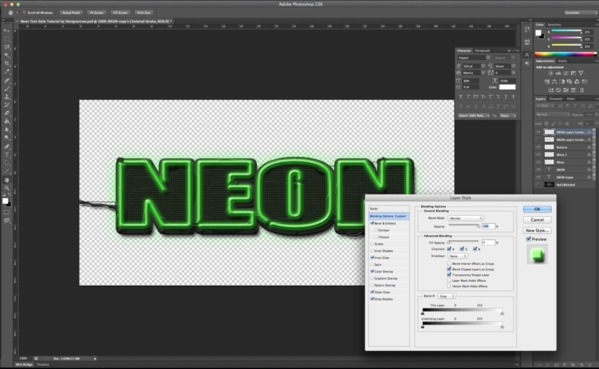Click the Opacity slider in General Blending
599x369 pixels.
coord(464,226)
